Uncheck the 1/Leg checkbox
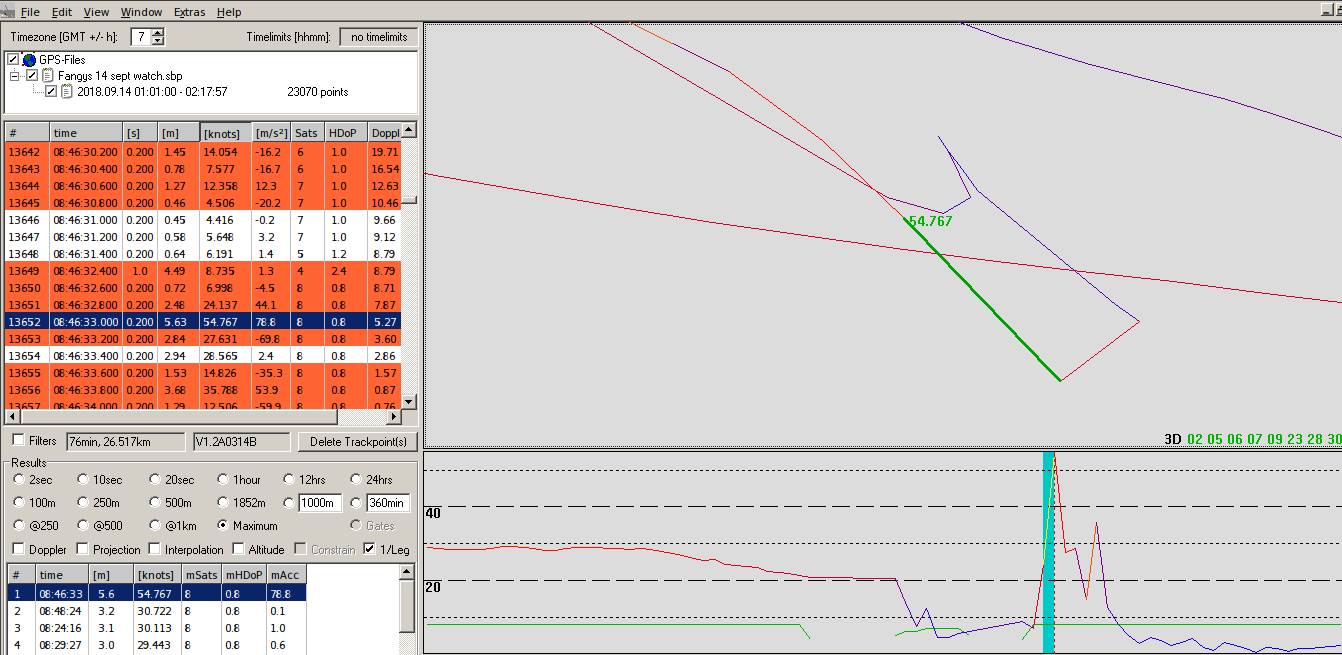Screen dimensions: 1342x655 point(371,549)
